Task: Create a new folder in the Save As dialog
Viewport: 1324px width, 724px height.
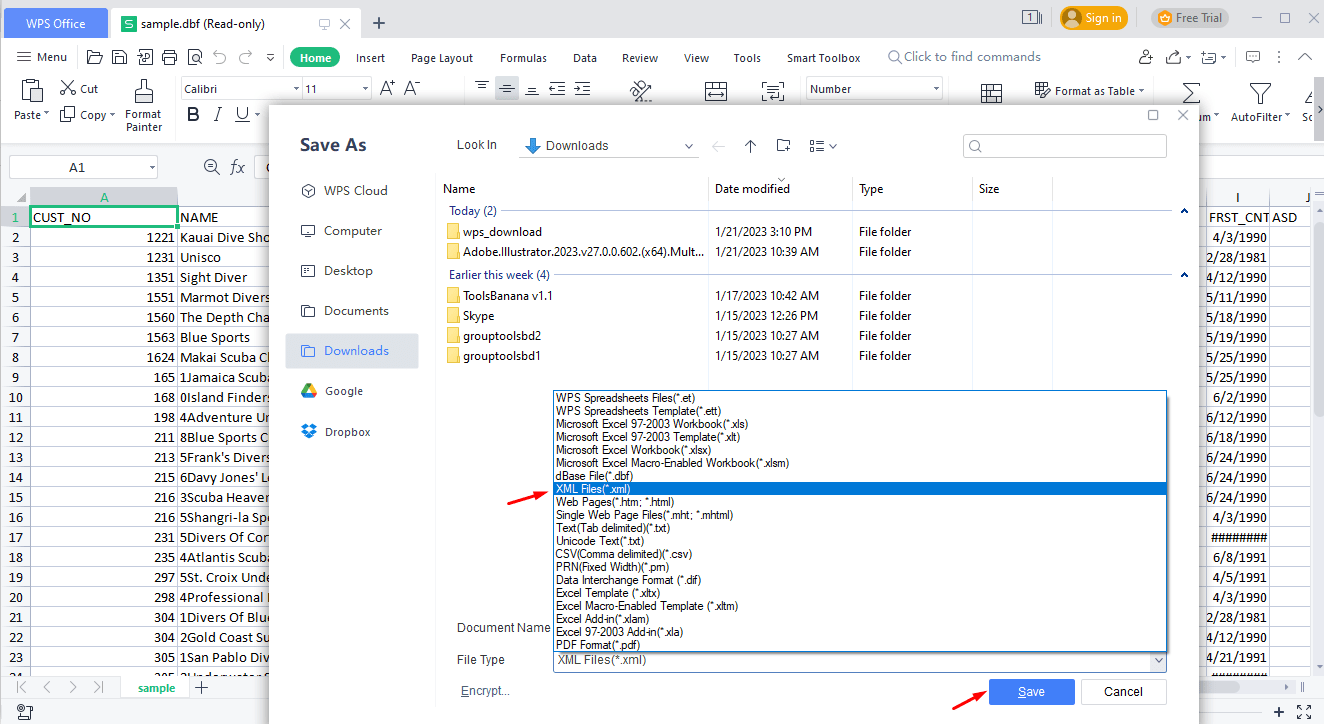Action: tap(783, 146)
